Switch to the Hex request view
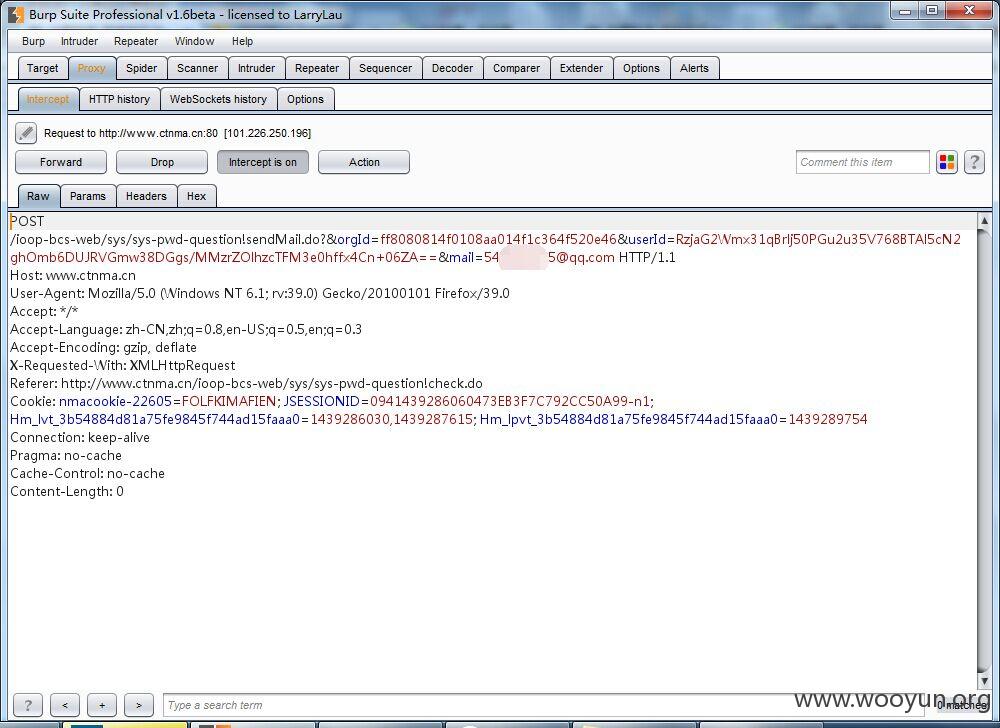Image resolution: width=1000 pixels, height=728 pixels. (196, 196)
